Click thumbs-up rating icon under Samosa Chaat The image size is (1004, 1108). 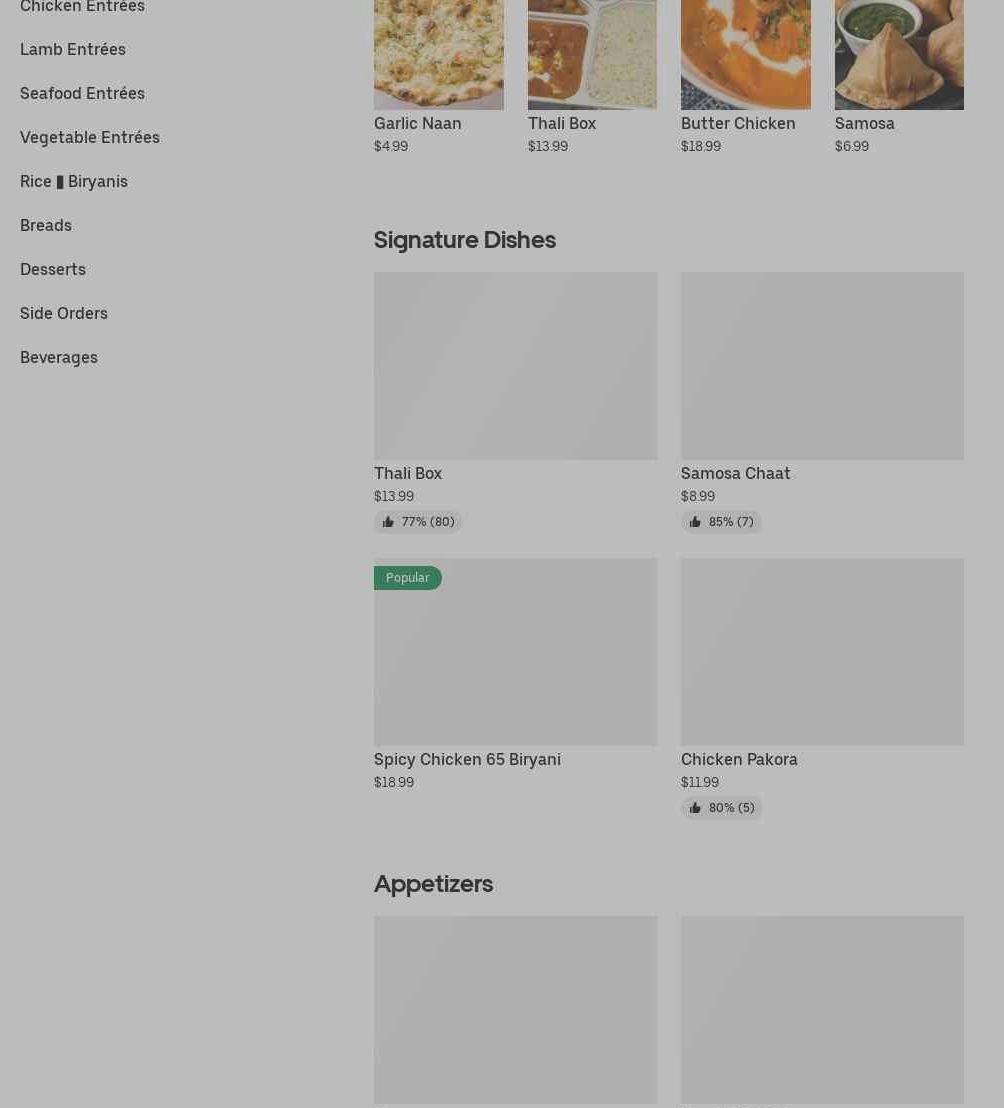(x=695, y=522)
